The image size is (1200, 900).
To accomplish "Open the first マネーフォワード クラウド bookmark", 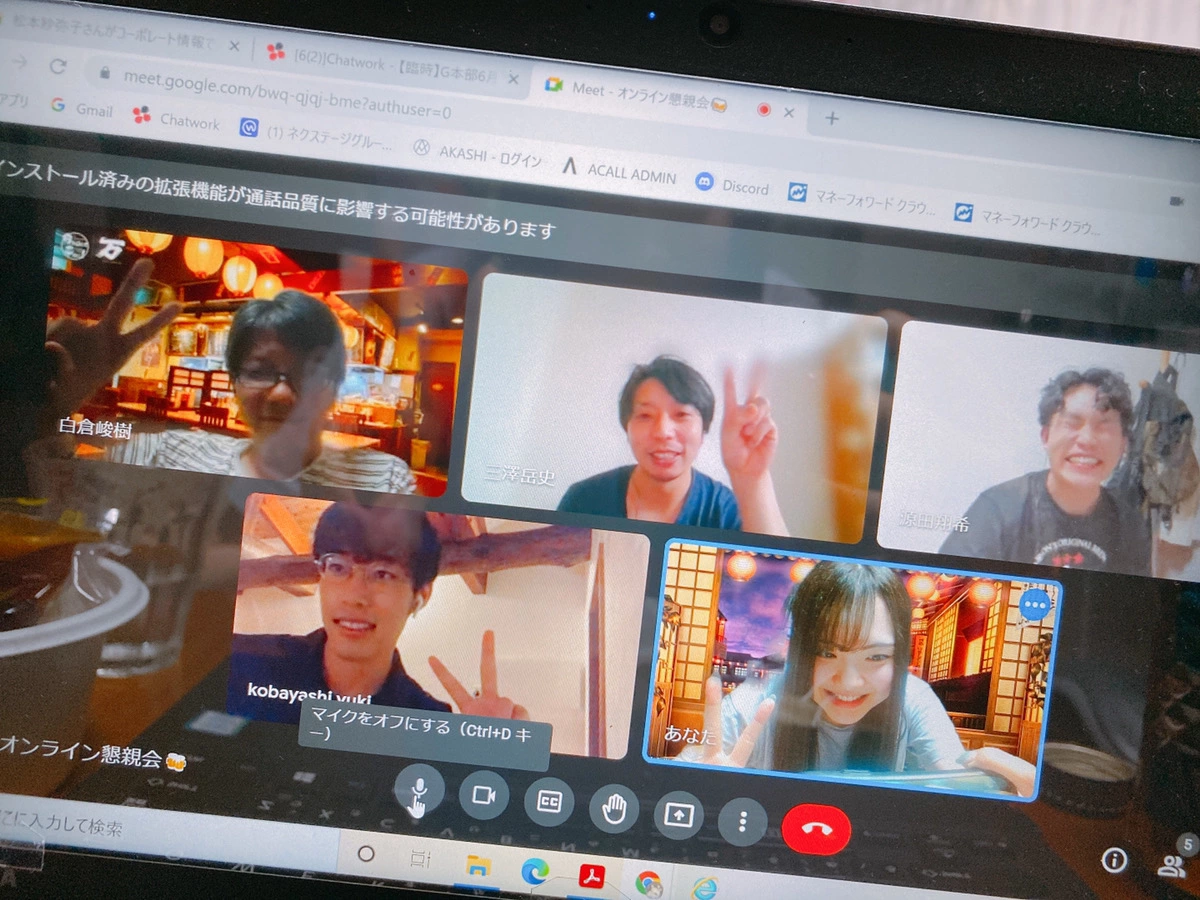I will [x=863, y=201].
